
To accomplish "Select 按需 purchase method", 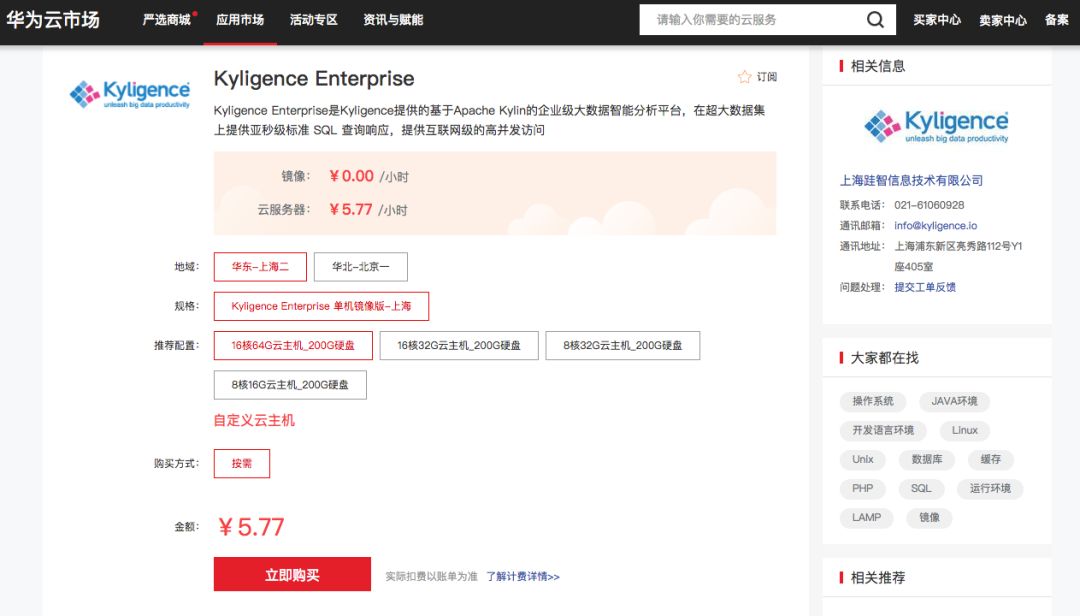I will click(x=242, y=463).
